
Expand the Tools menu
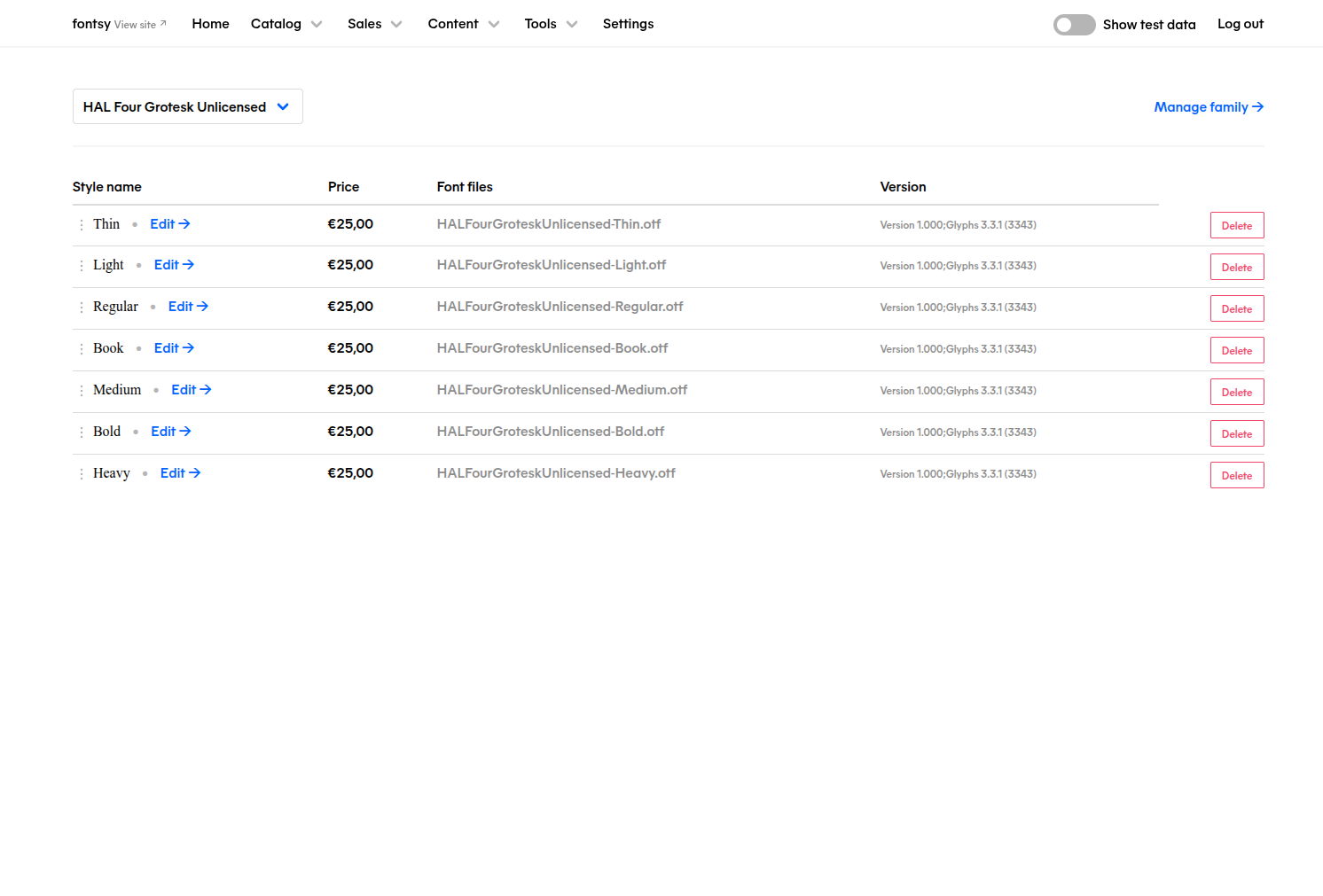[551, 24]
